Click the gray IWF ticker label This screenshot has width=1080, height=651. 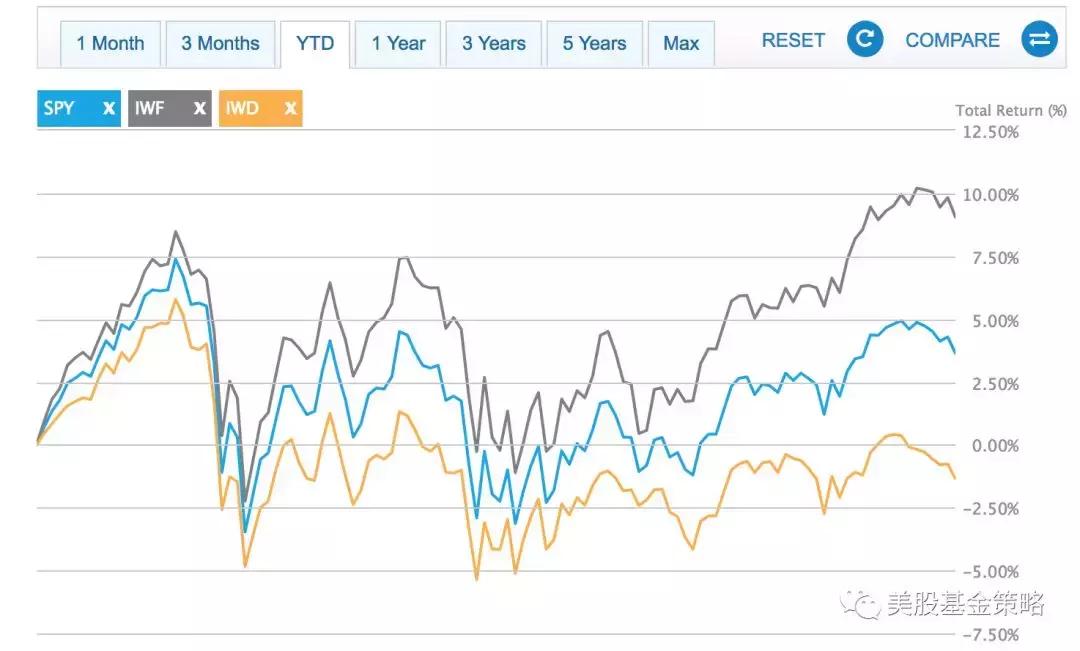[149, 108]
